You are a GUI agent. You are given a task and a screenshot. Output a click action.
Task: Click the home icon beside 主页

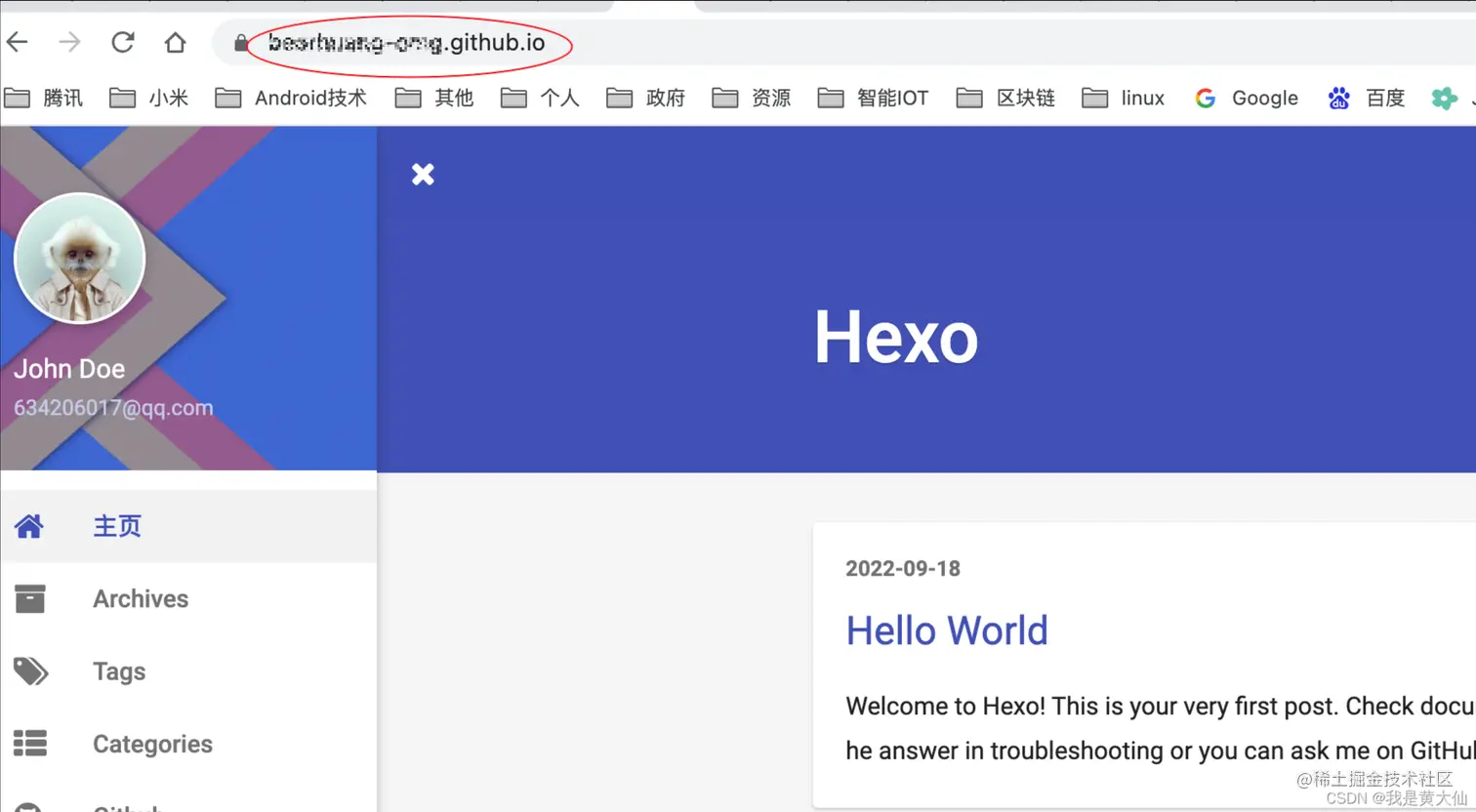point(29,526)
